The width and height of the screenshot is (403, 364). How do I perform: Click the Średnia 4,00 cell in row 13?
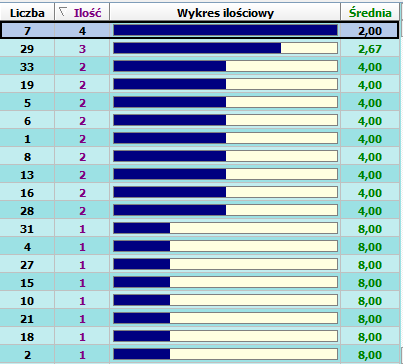coord(370,175)
